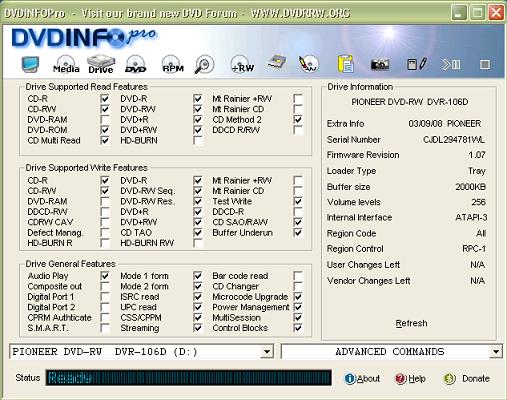Click the About link text
The image size is (507, 400).
tap(368, 379)
